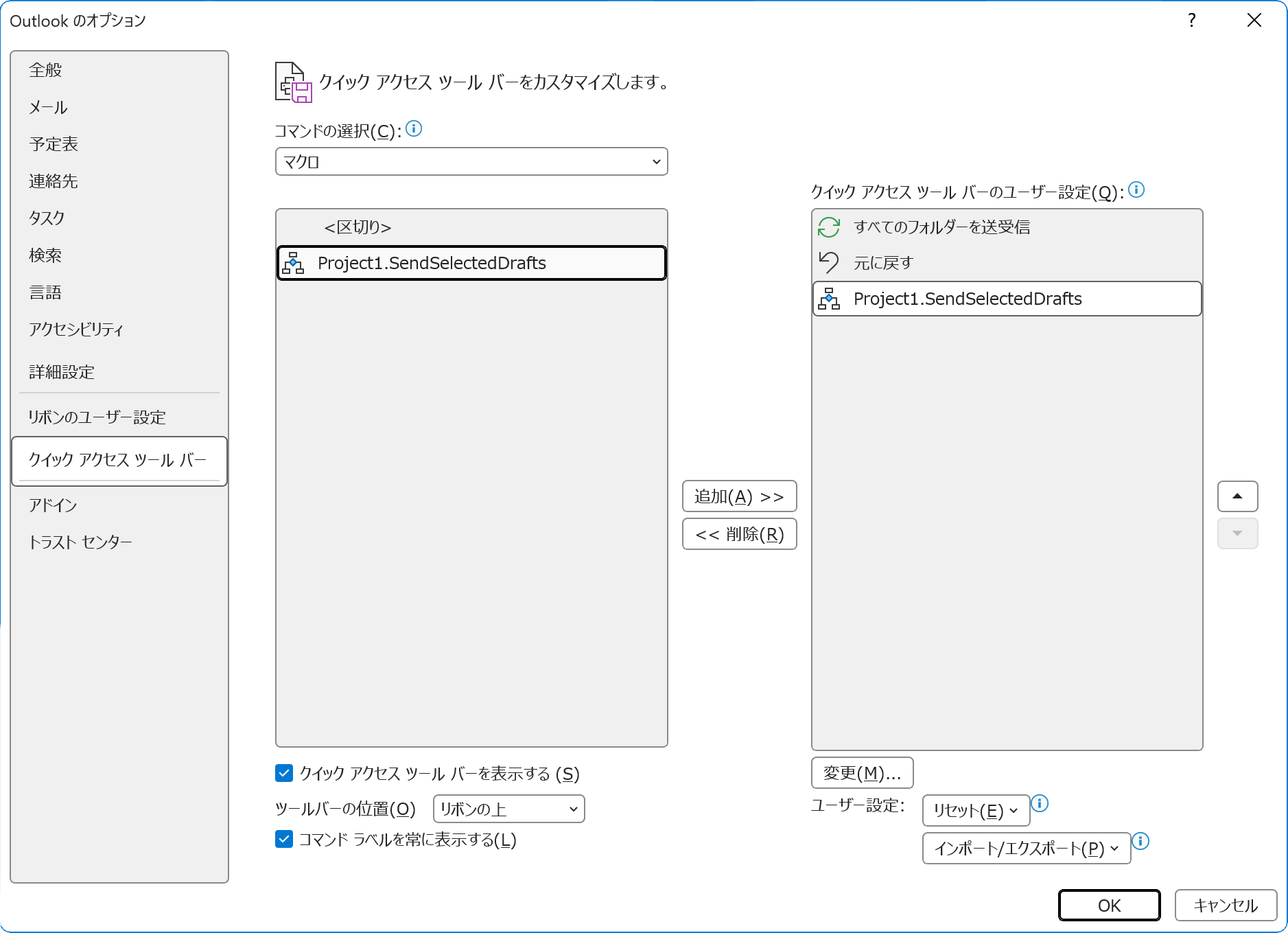Click the green sync icon for すべてのフォルダーを送受信
Screen dimensions: 1288x933
click(829, 227)
